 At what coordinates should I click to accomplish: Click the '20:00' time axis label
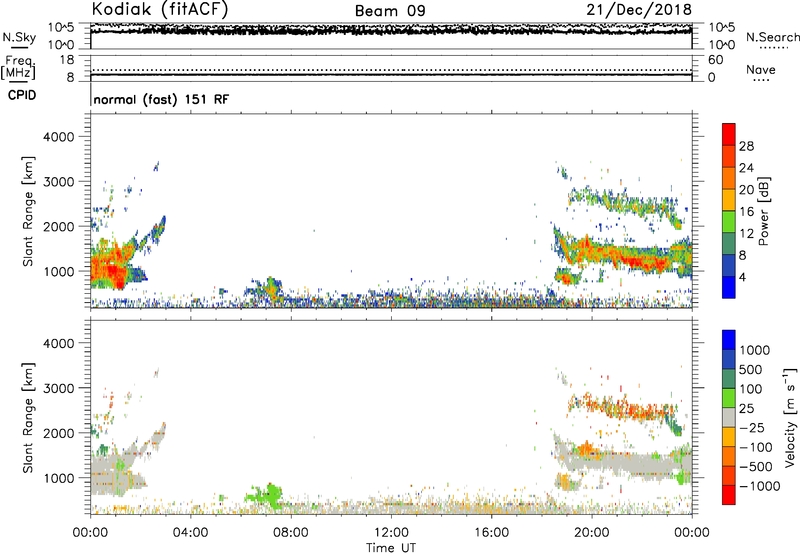[591, 533]
